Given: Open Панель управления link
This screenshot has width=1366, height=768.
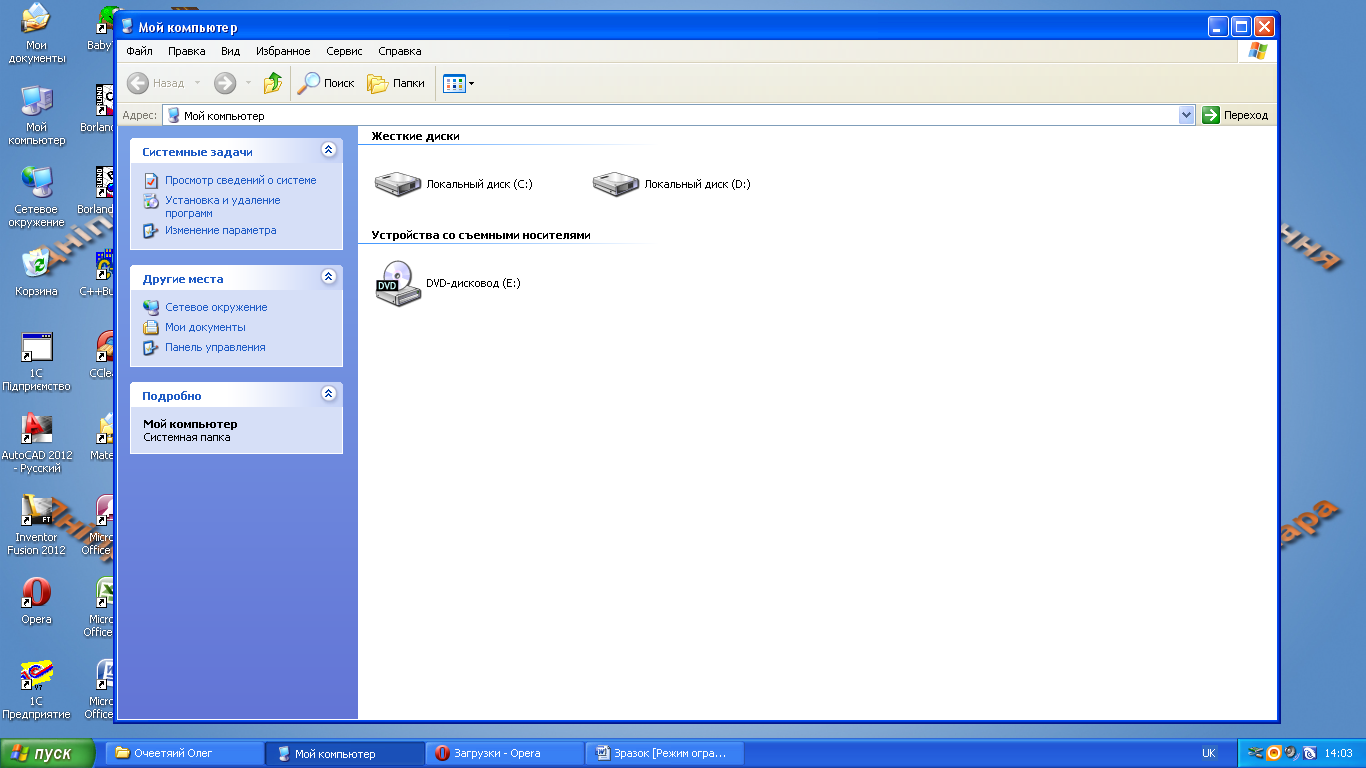Looking at the screenshot, I should [x=215, y=347].
